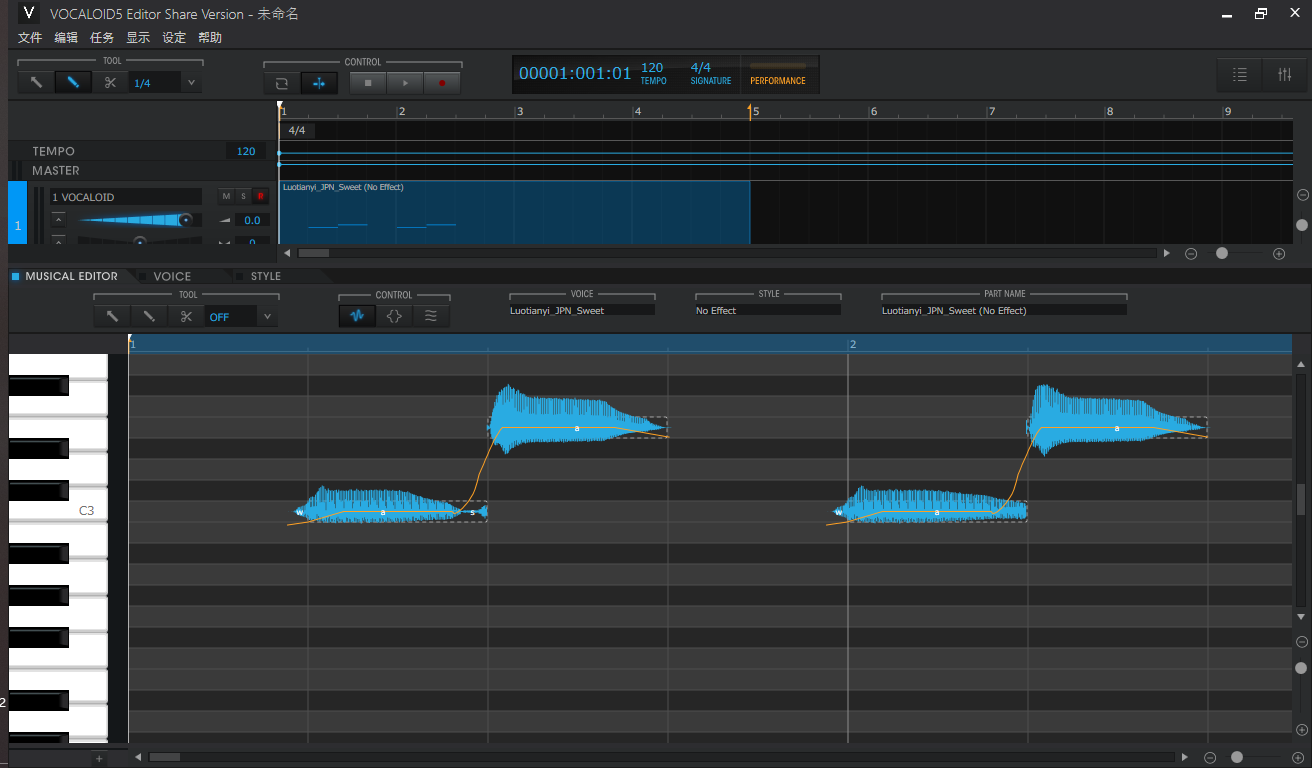Click the track name field 1 VOCALOID
Viewport: 1312px width, 768px height.
click(126, 197)
